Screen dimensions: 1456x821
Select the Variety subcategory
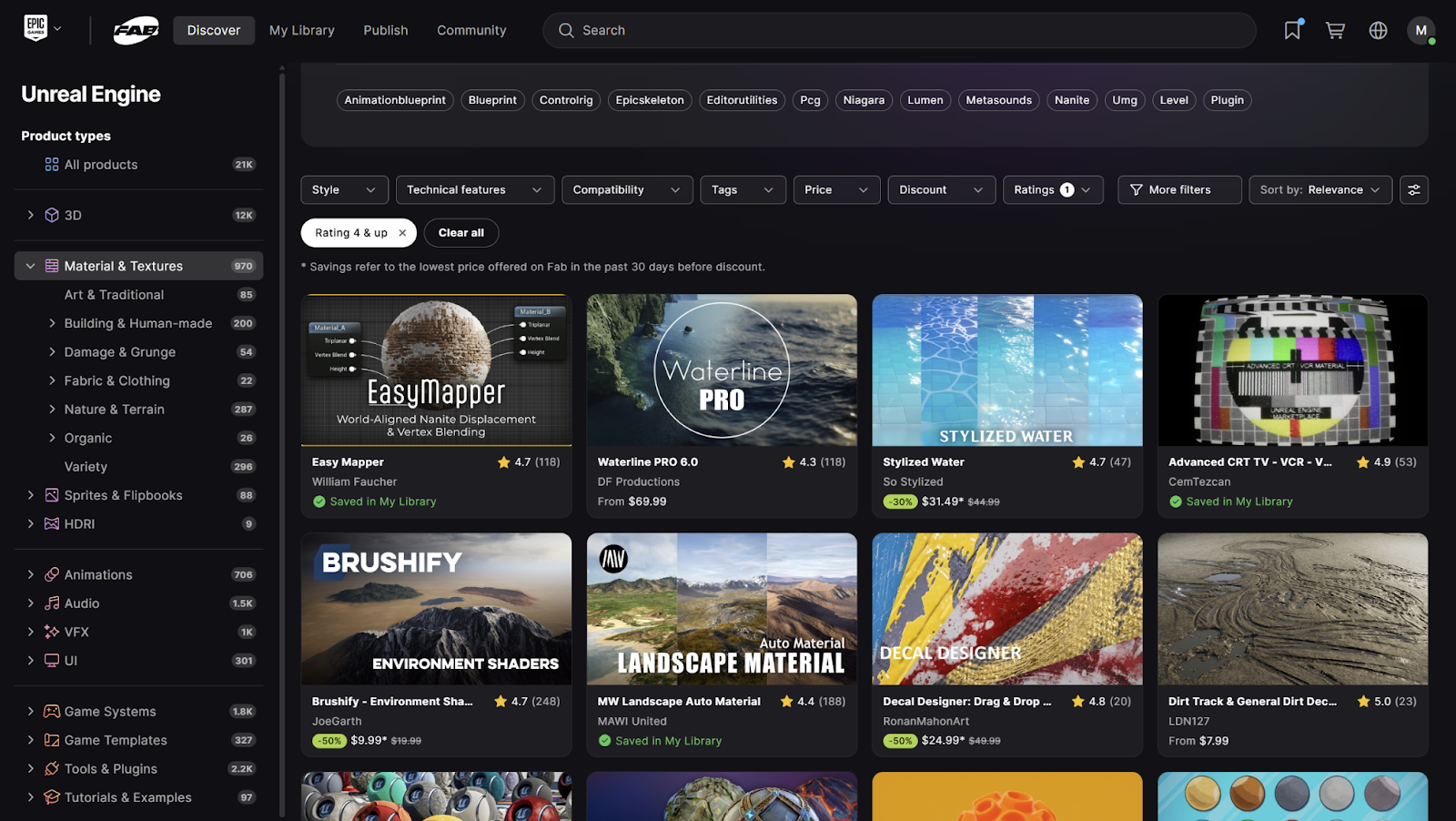pyautogui.click(x=86, y=467)
